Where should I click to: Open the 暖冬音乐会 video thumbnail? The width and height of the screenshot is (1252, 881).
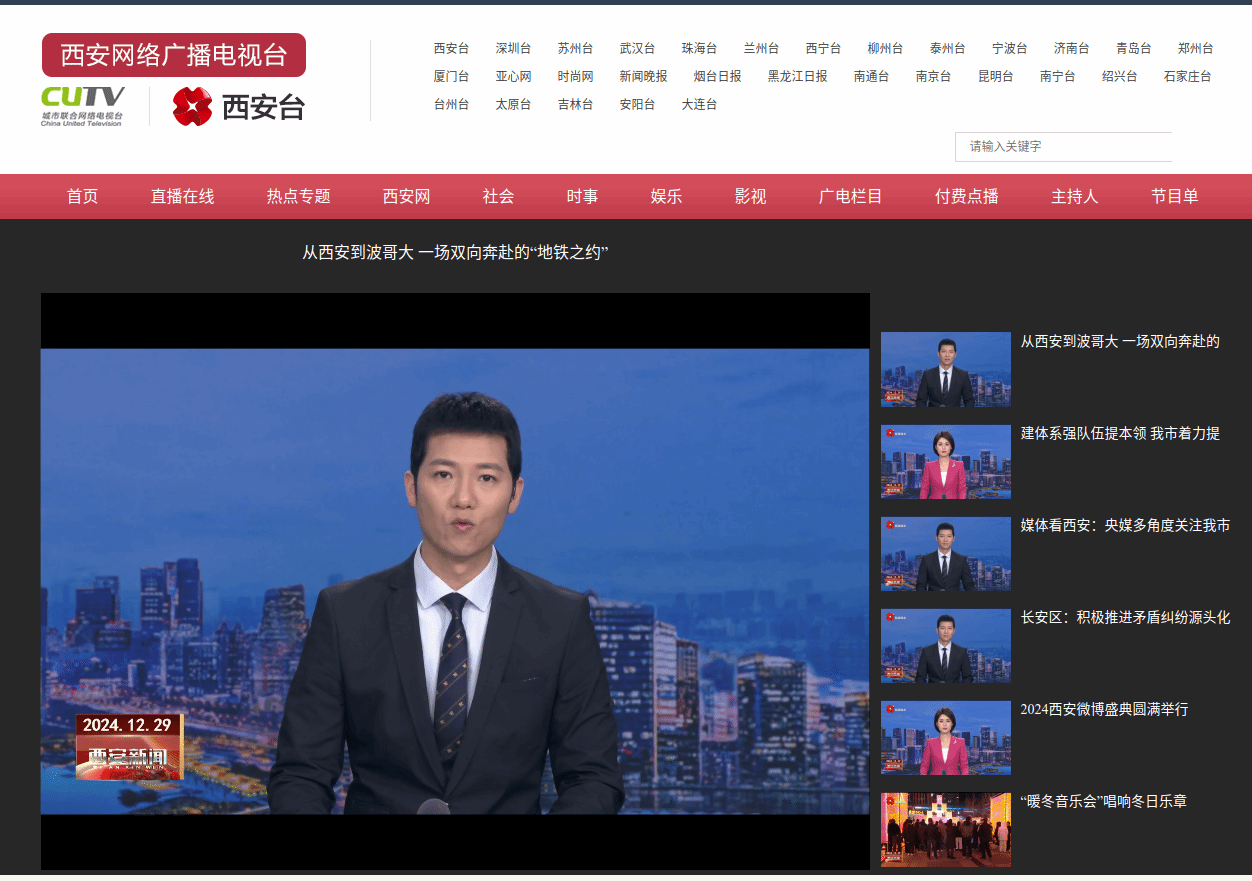pos(945,829)
